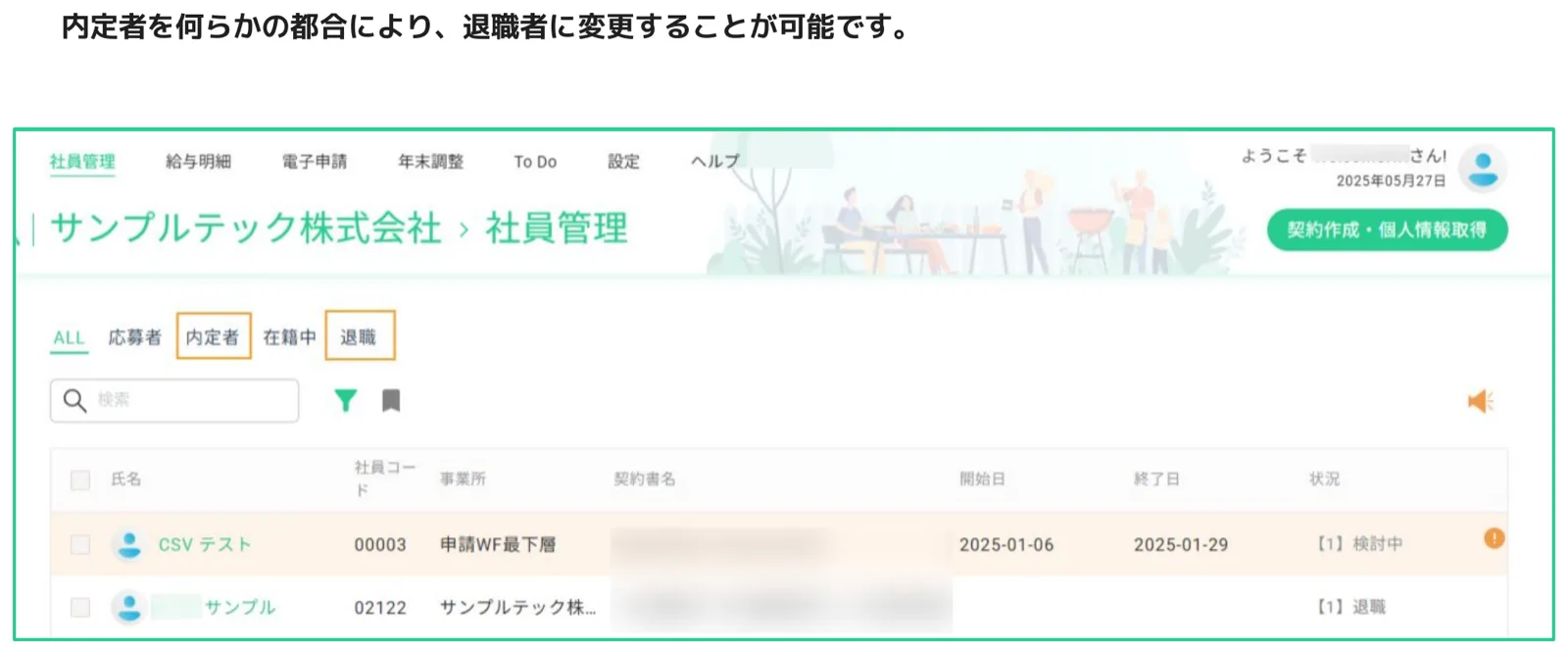Click employee code 00003
Image resolution: width=1568 pixels, height=654 pixels.
coord(380,544)
